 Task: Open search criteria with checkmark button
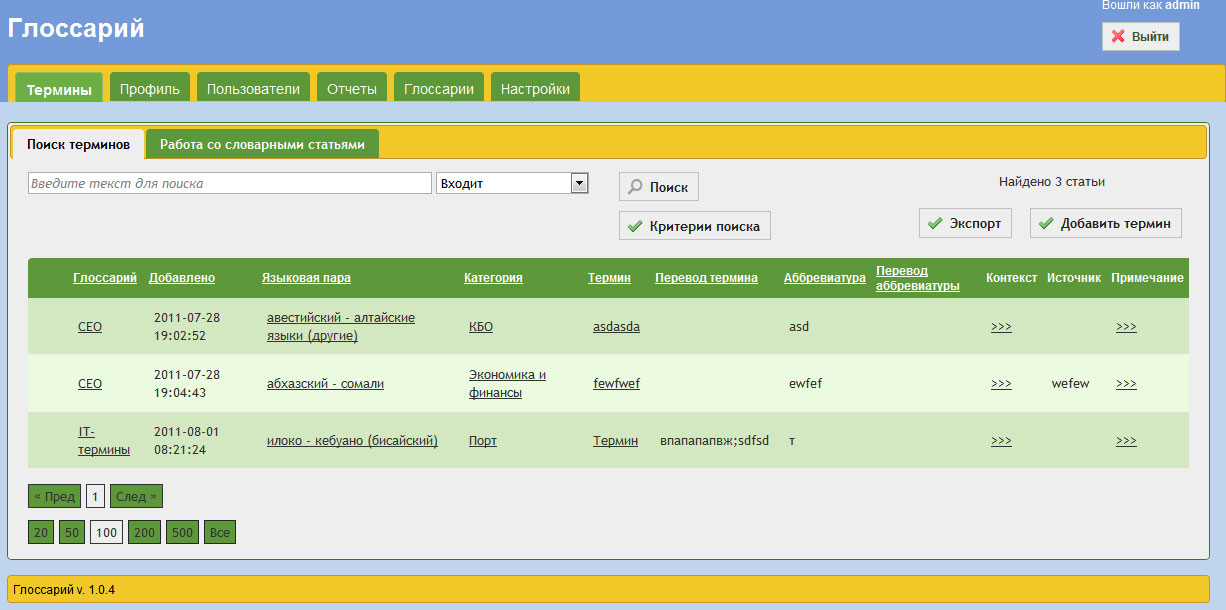coord(694,226)
